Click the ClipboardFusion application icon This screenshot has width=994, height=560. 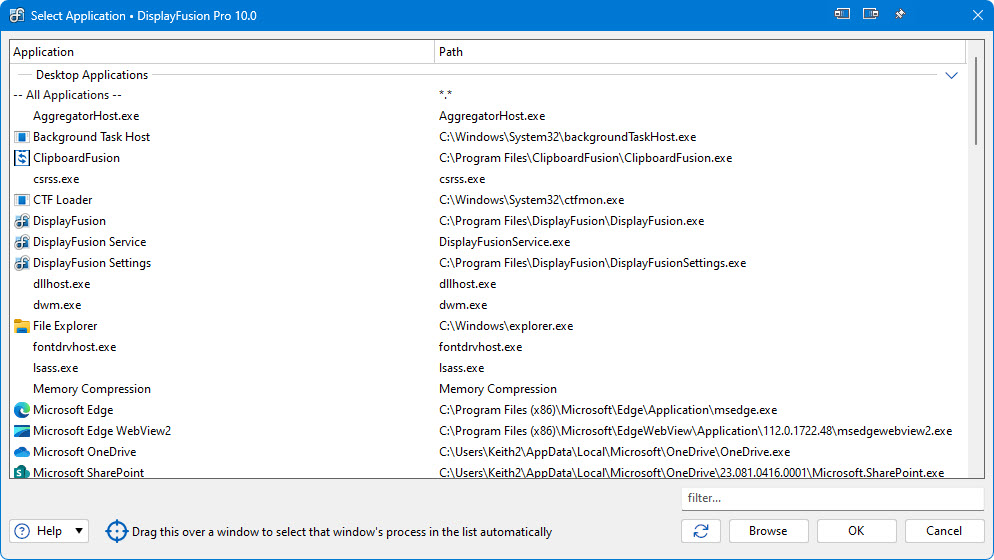(22, 158)
